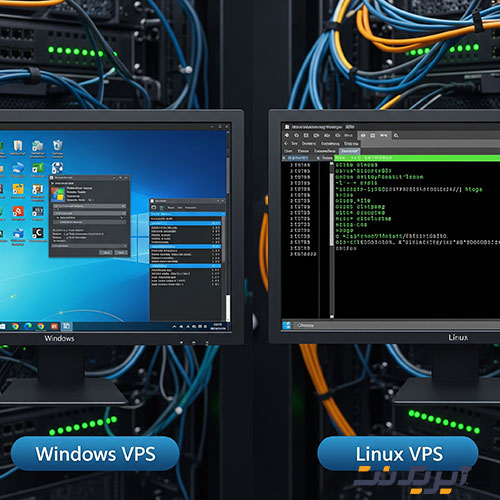Open the second dropdown in the Windows-logo dialog
500x500 pixels.
[89, 213]
